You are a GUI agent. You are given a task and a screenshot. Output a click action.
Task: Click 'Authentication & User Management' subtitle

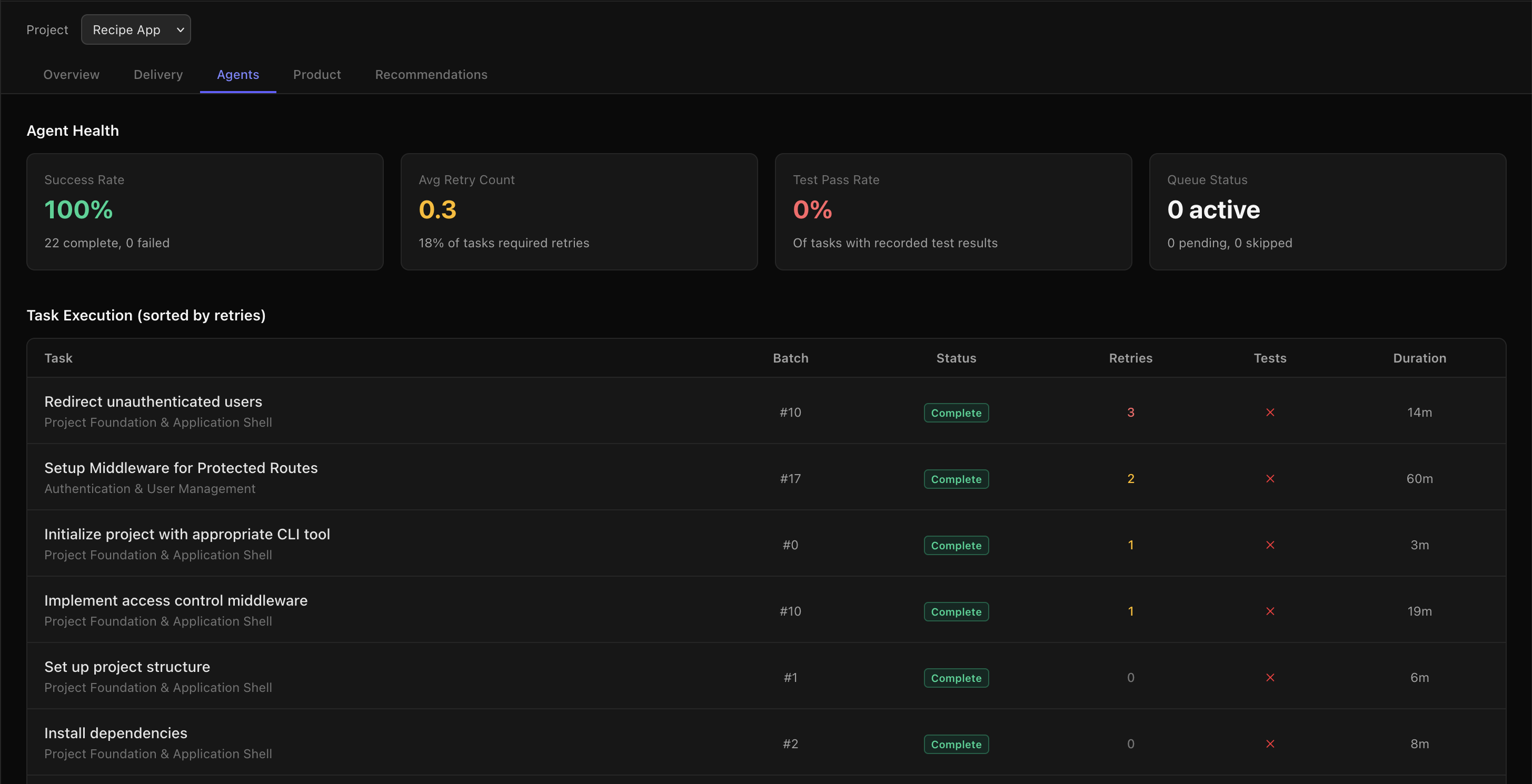tap(150, 489)
